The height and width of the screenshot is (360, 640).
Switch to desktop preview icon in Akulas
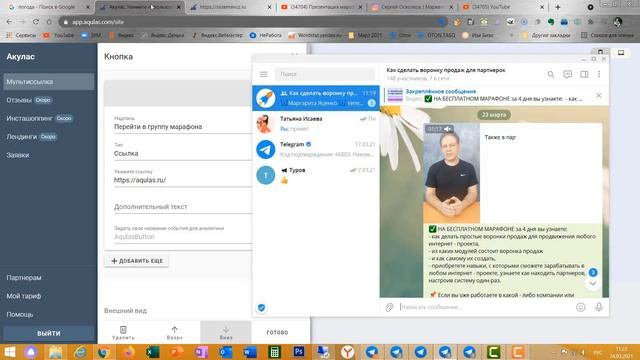click(621, 52)
